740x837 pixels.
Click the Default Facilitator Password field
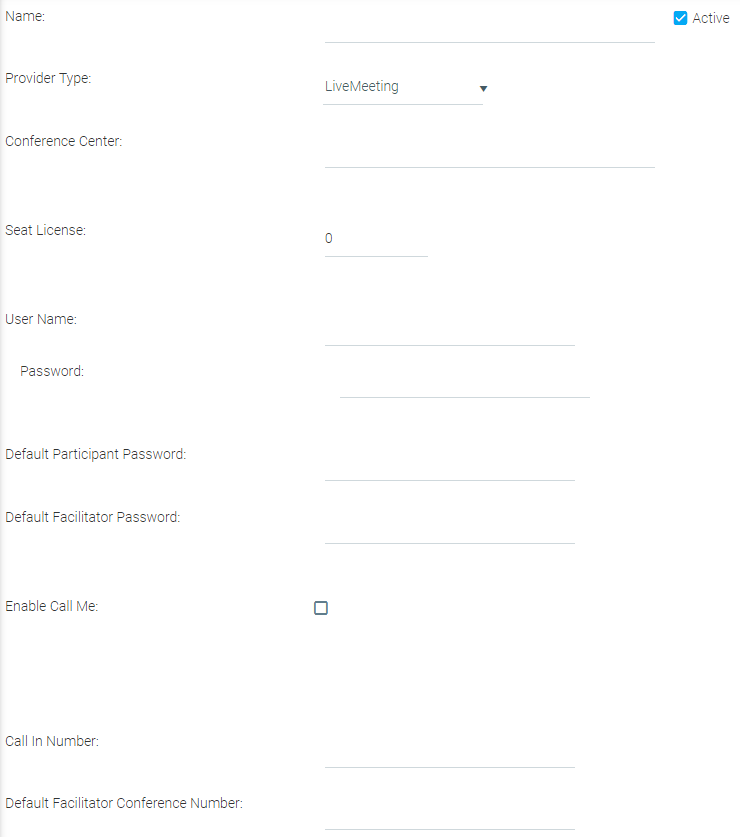(x=449, y=530)
